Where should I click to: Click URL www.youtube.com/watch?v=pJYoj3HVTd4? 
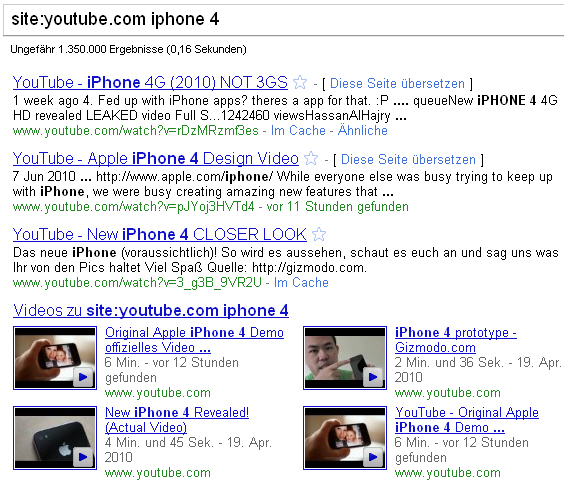point(133,207)
